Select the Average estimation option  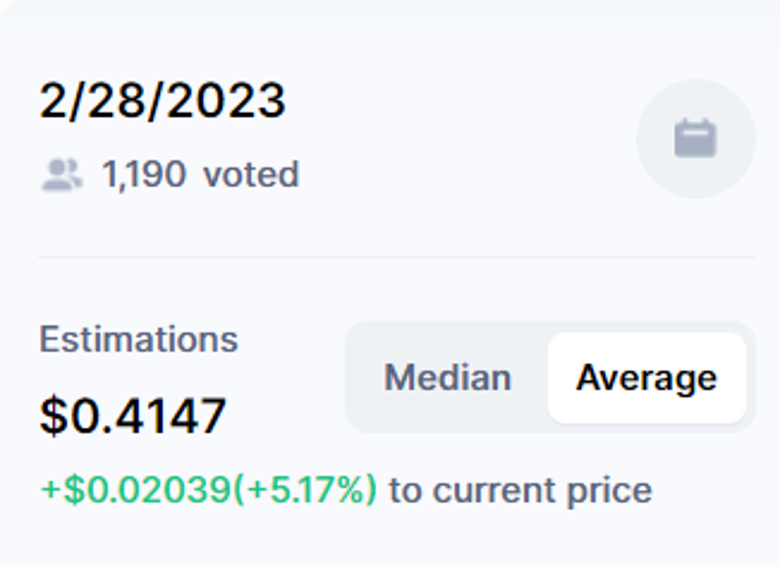646,378
